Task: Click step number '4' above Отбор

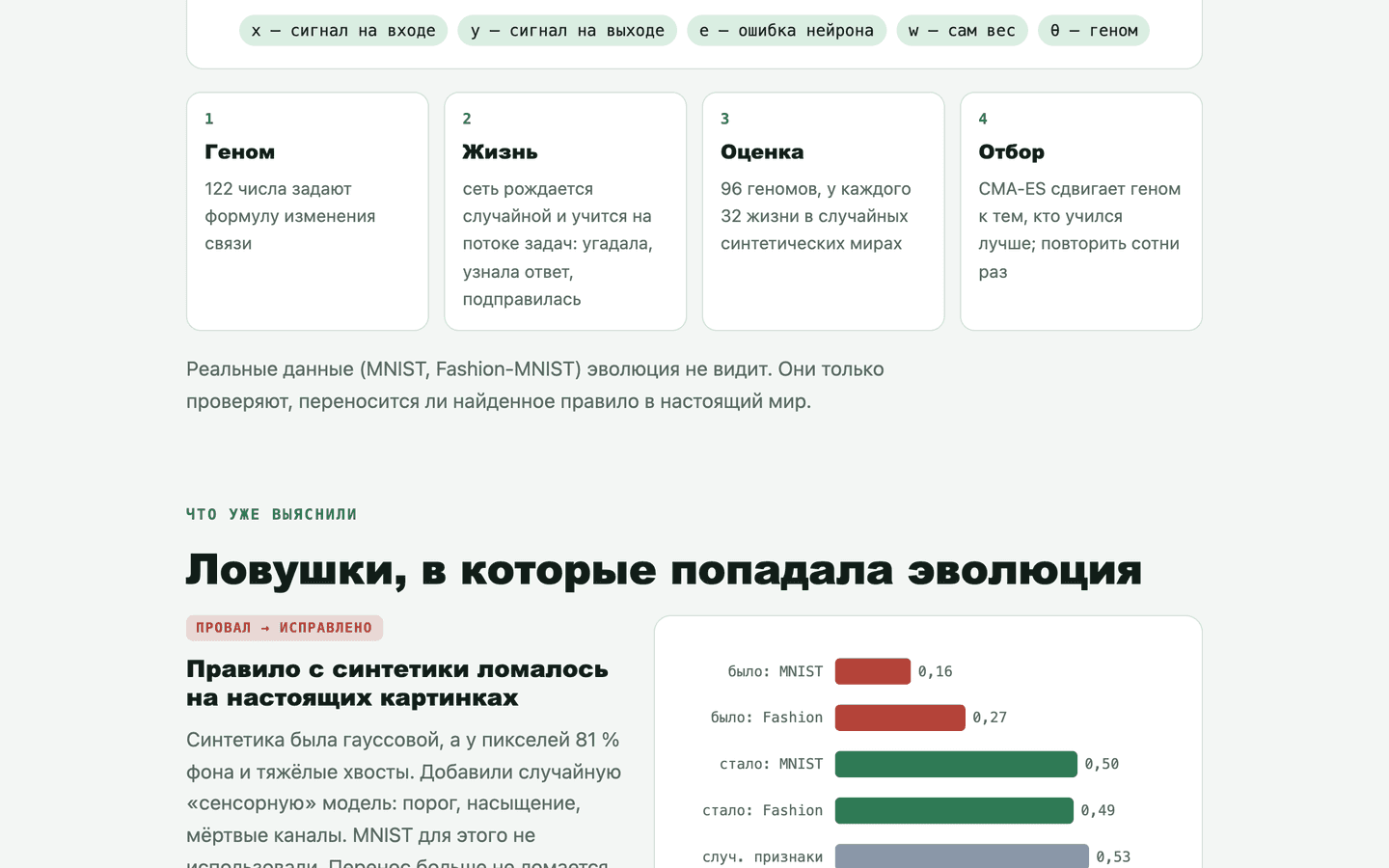Action: click(x=983, y=119)
